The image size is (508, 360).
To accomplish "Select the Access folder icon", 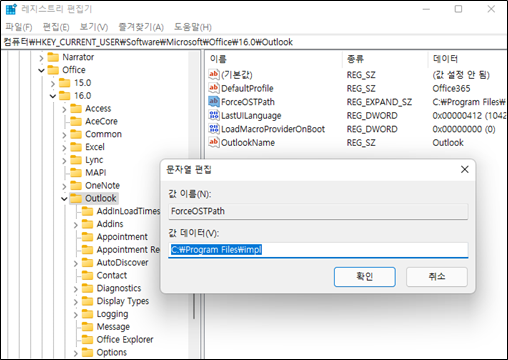I will pyautogui.click(x=76, y=109).
